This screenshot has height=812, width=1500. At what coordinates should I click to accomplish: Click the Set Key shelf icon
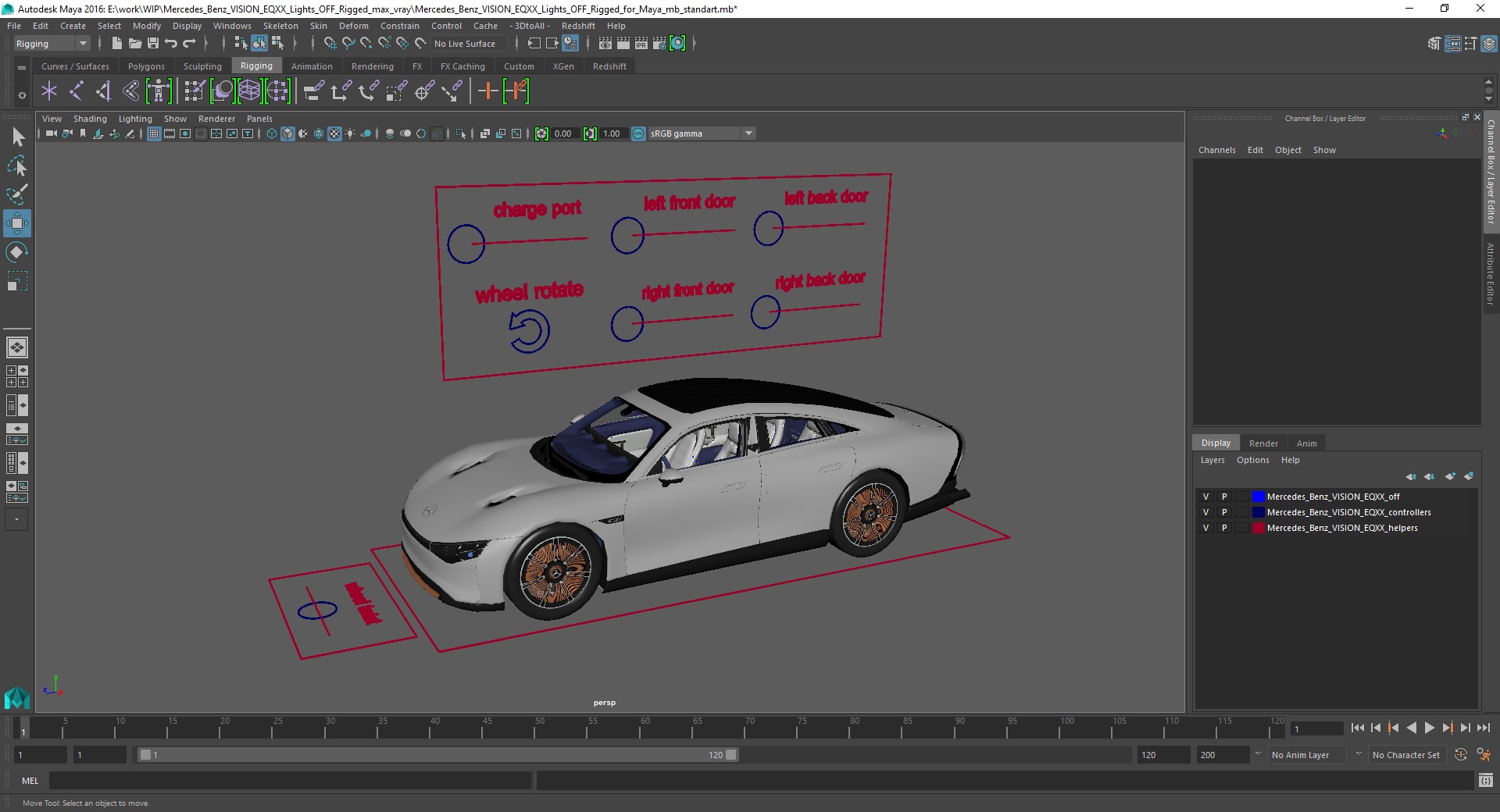[488, 91]
